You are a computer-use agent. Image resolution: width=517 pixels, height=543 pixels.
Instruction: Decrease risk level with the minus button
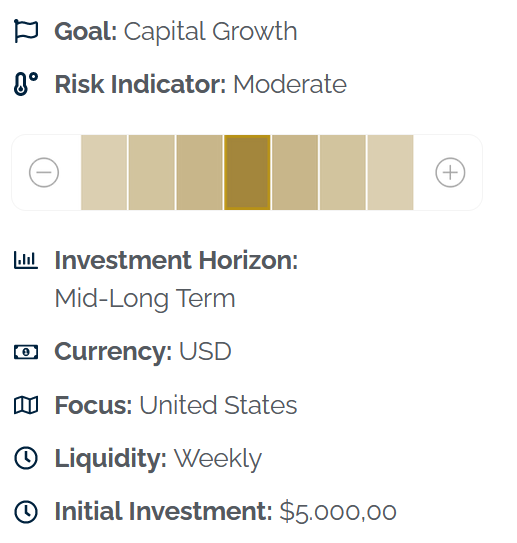(x=44, y=172)
